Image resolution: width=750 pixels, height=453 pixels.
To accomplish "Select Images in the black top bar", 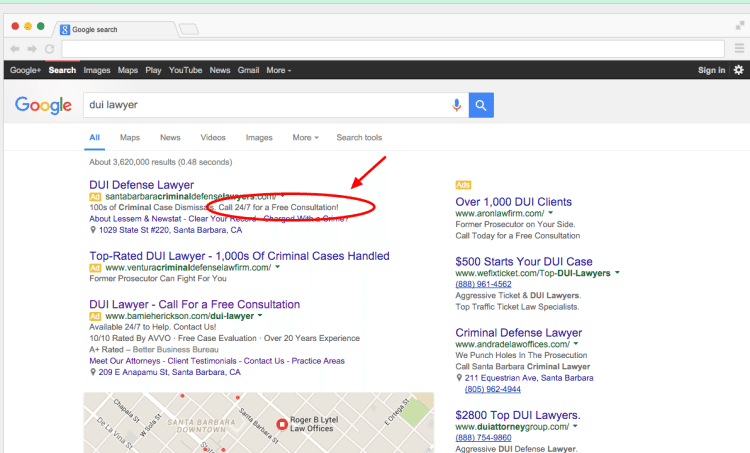I will [97, 70].
